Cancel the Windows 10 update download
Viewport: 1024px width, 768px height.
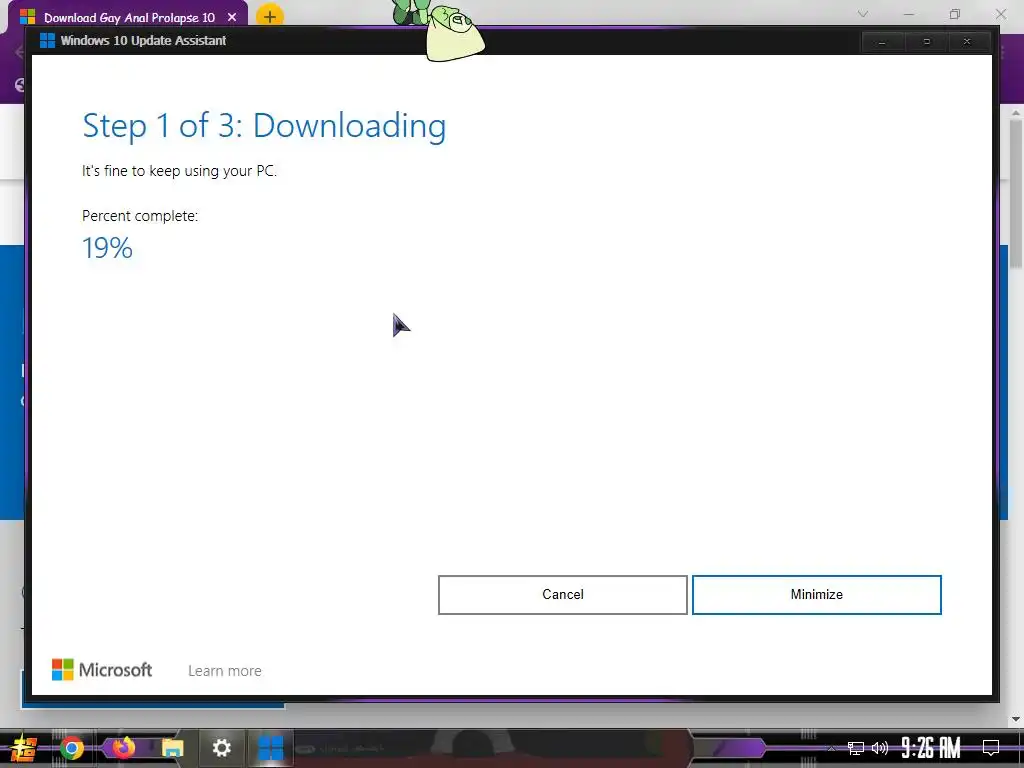click(562, 594)
